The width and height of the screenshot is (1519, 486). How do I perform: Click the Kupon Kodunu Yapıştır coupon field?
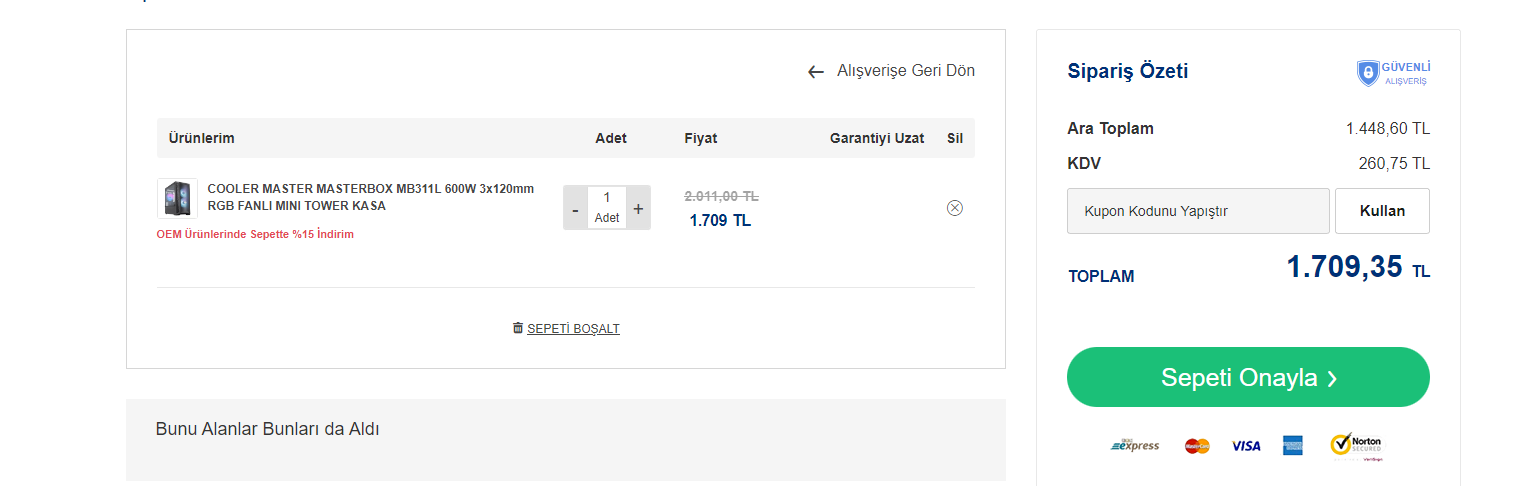1198,211
